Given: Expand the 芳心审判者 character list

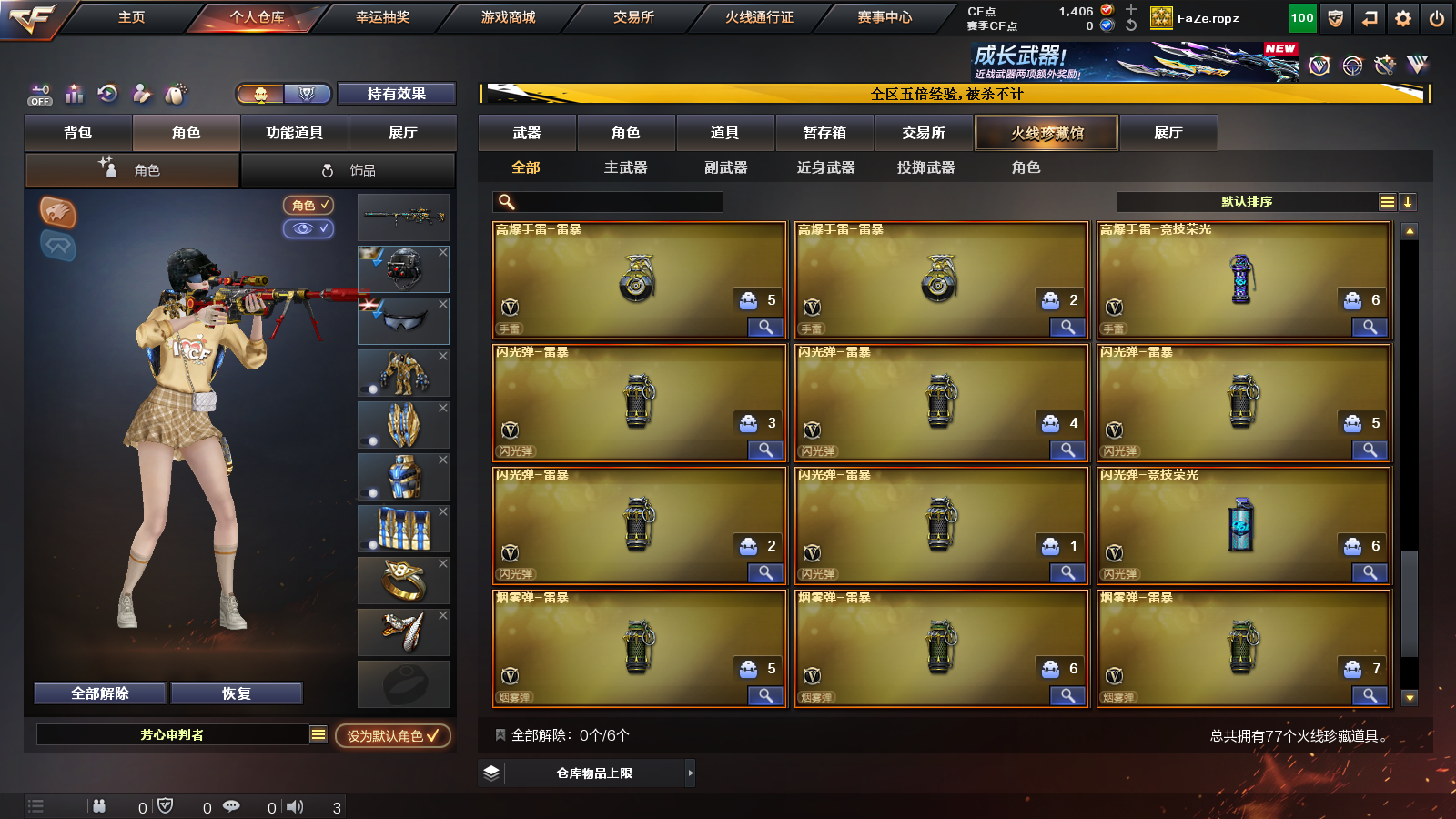Looking at the screenshot, I should tap(318, 734).
